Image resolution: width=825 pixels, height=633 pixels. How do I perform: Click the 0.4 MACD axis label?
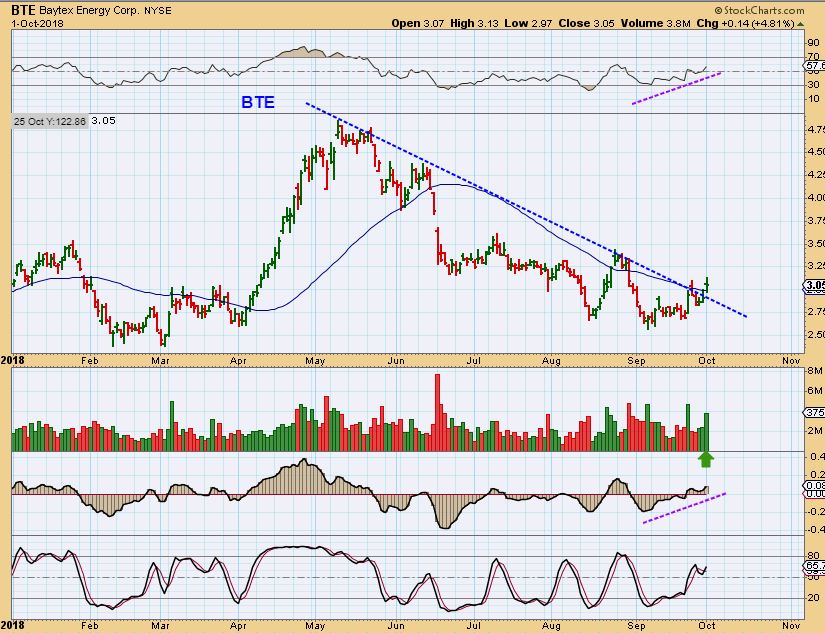click(x=817, y=457)
